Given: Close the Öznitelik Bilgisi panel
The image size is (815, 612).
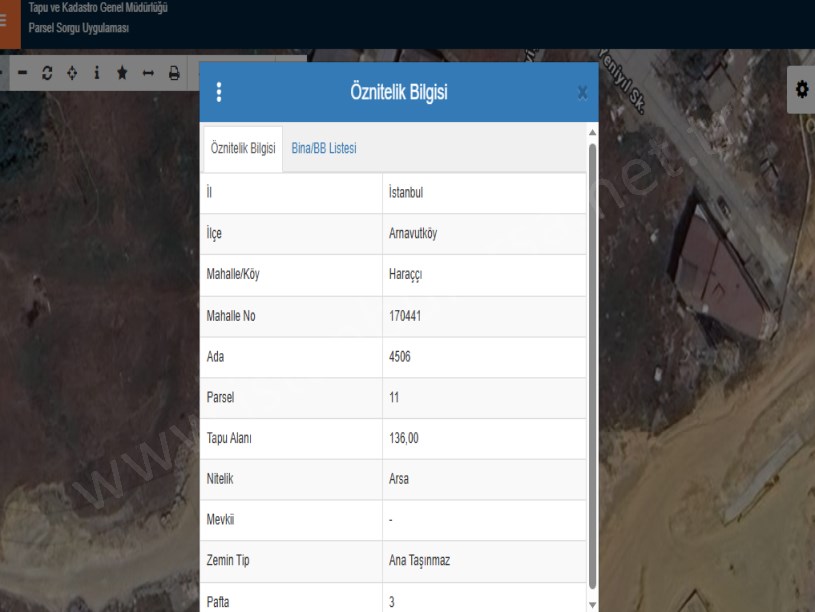Looking at the screenshot, I should pos(583,94).
